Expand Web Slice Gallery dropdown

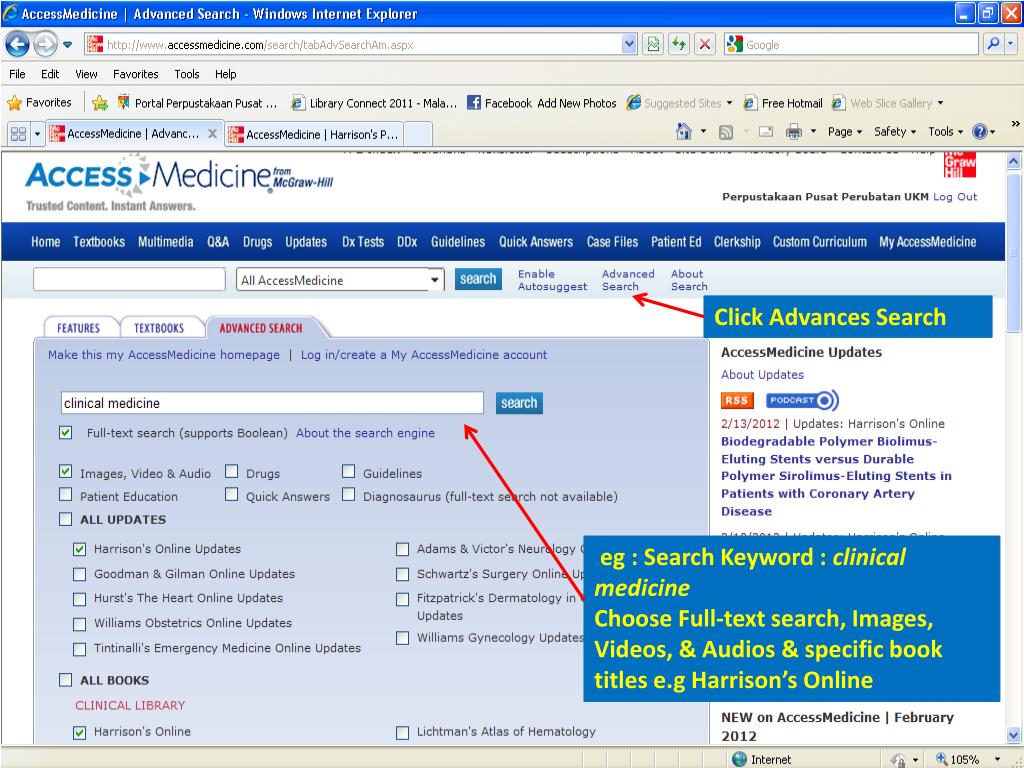tap(940, 103)
